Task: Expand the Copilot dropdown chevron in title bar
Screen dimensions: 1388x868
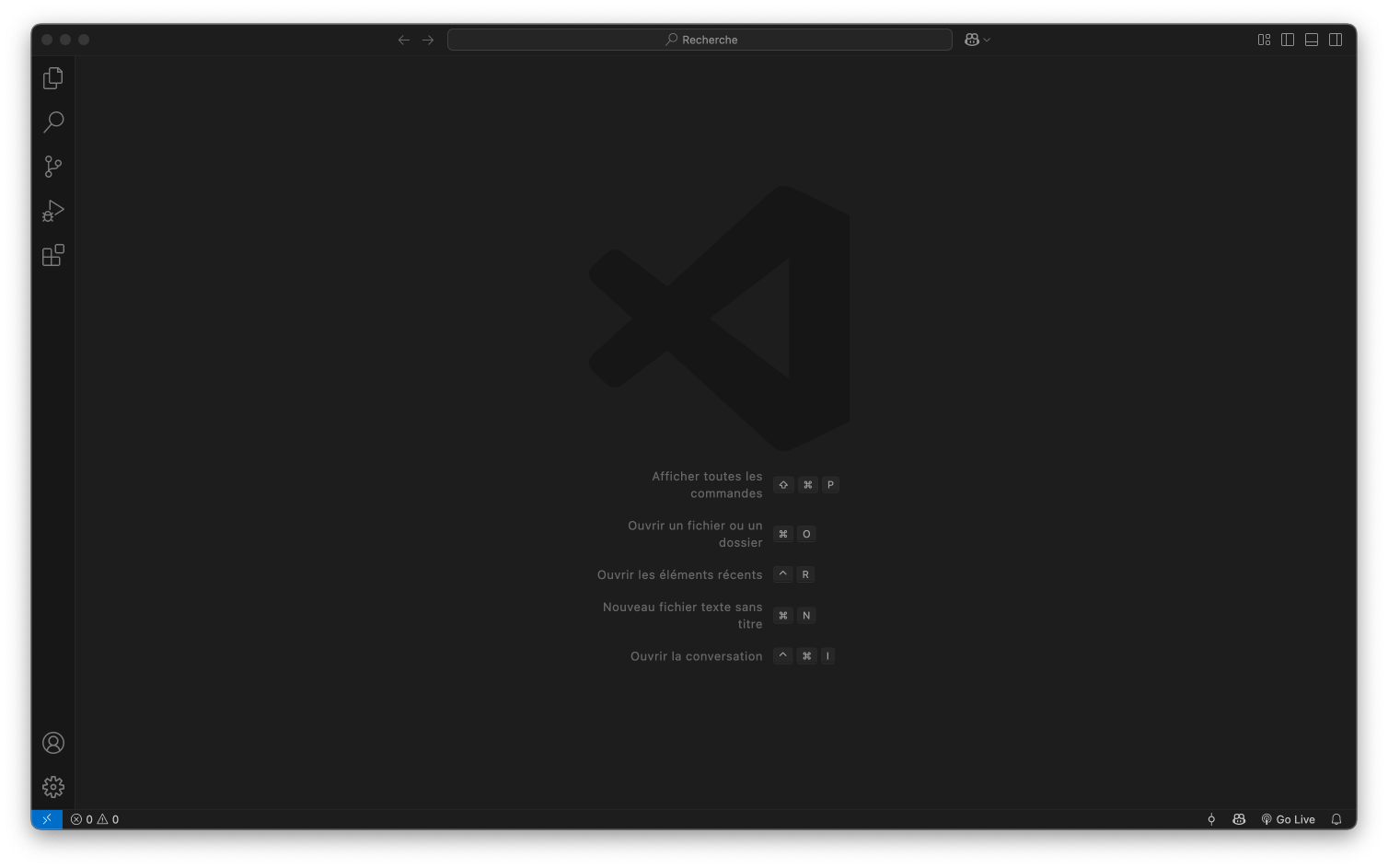Action: [987, 40]
